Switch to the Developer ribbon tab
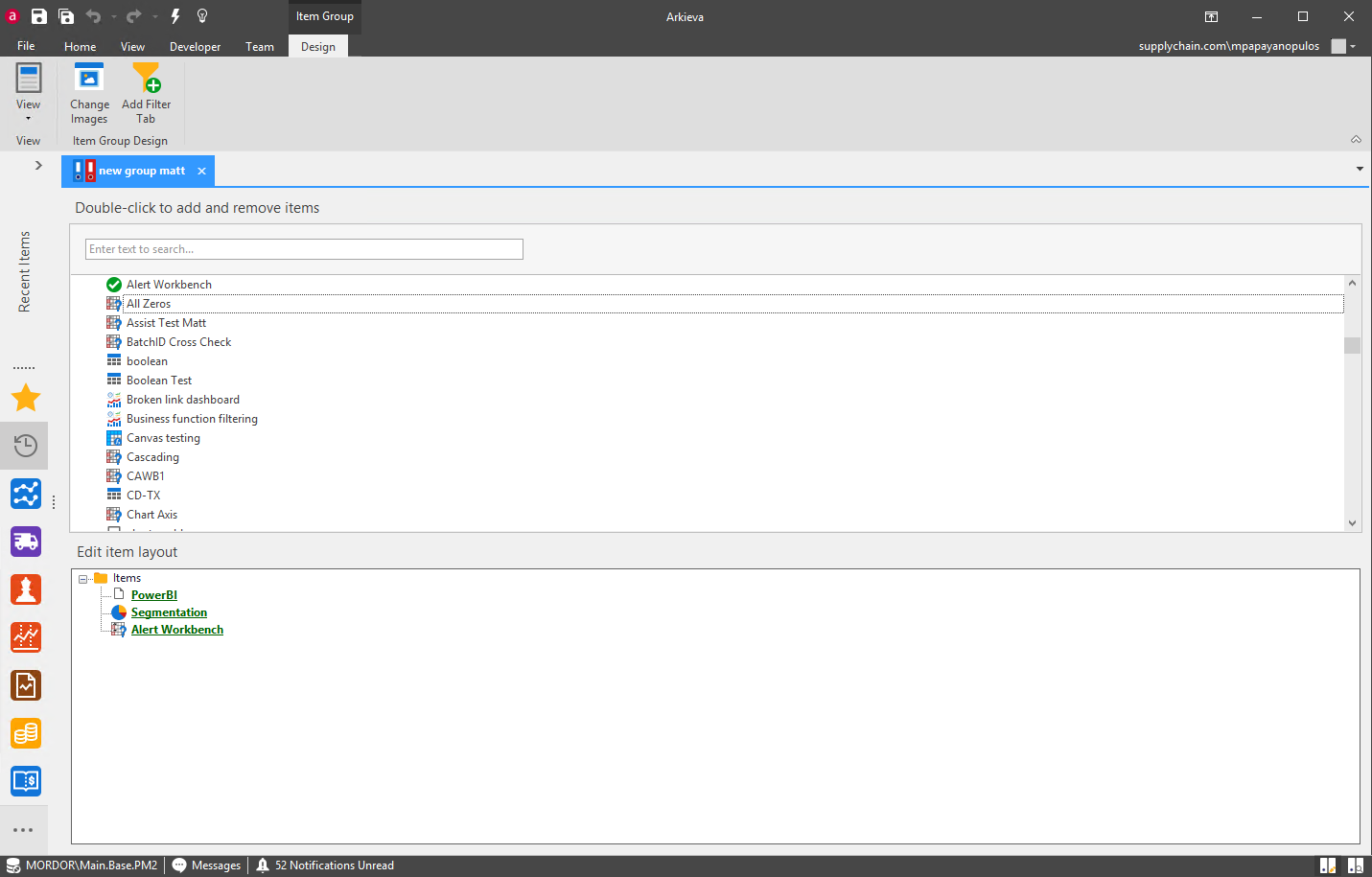The width and height of the screenshot is (1372, 877). tap(195, 46)
